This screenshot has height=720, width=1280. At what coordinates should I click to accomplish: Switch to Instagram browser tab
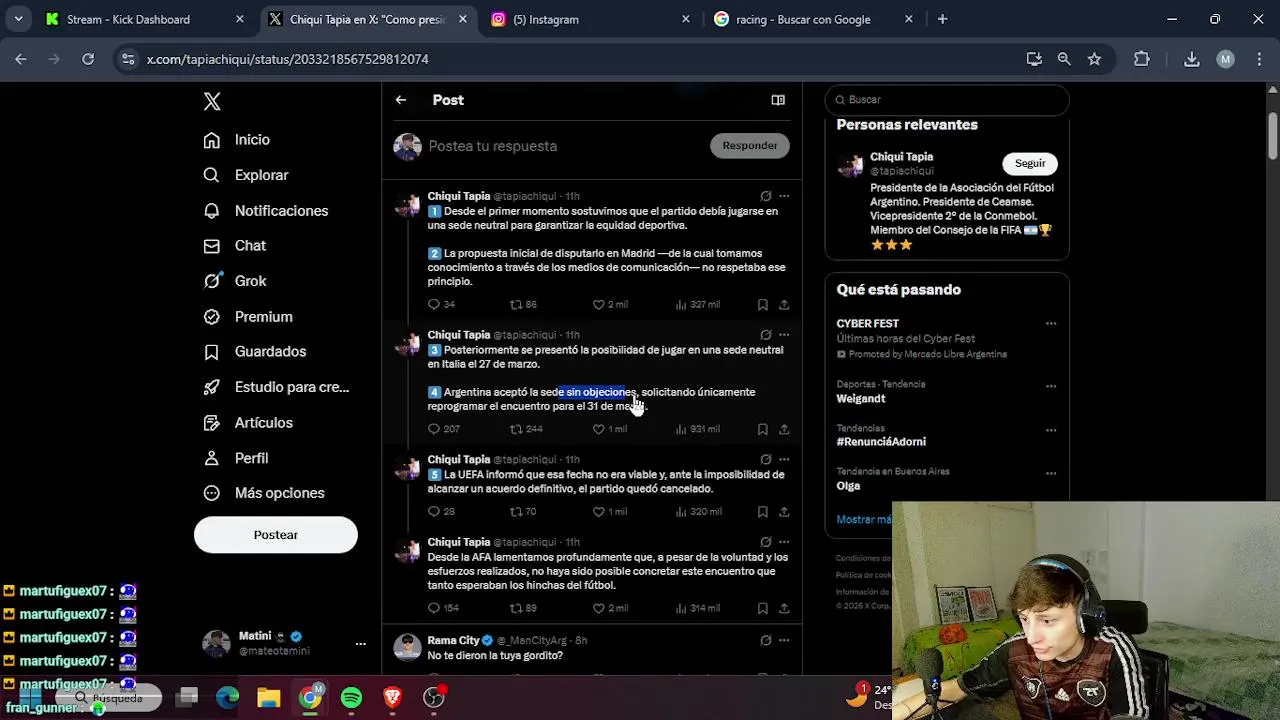590,19
